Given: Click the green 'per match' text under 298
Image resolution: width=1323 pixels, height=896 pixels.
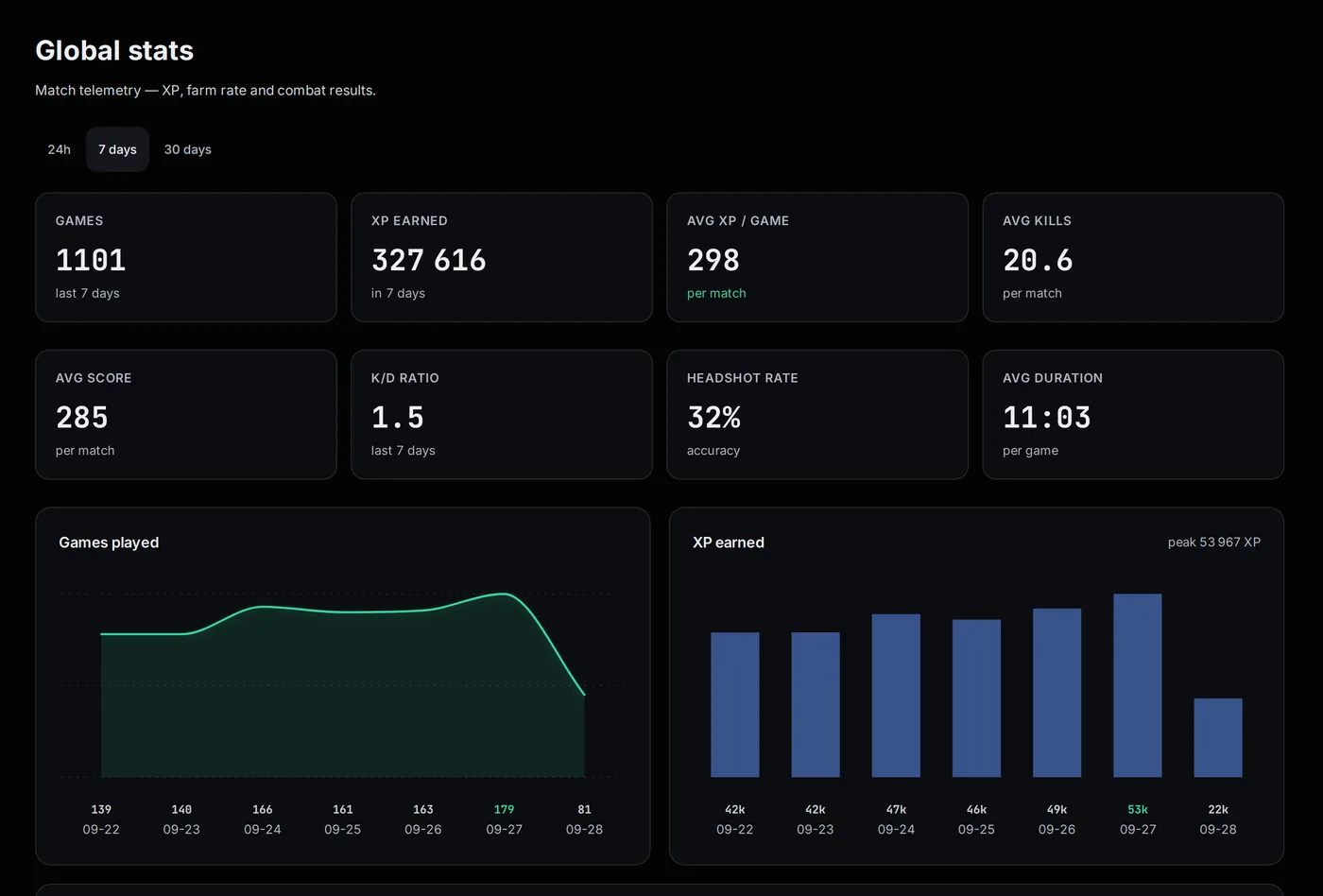Looking at the screenshot, I should pyautogui.click(x=716, y=293).
